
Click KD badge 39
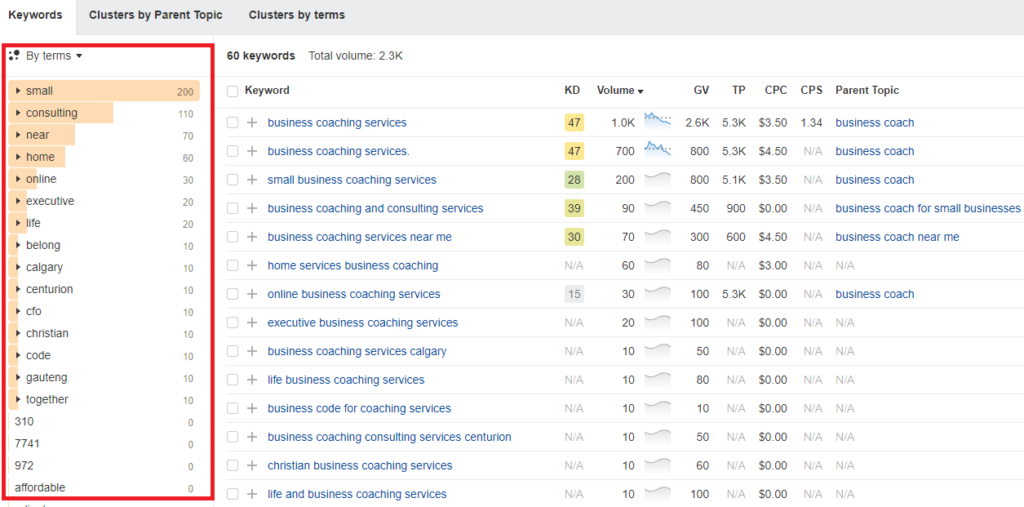[574, 208]
